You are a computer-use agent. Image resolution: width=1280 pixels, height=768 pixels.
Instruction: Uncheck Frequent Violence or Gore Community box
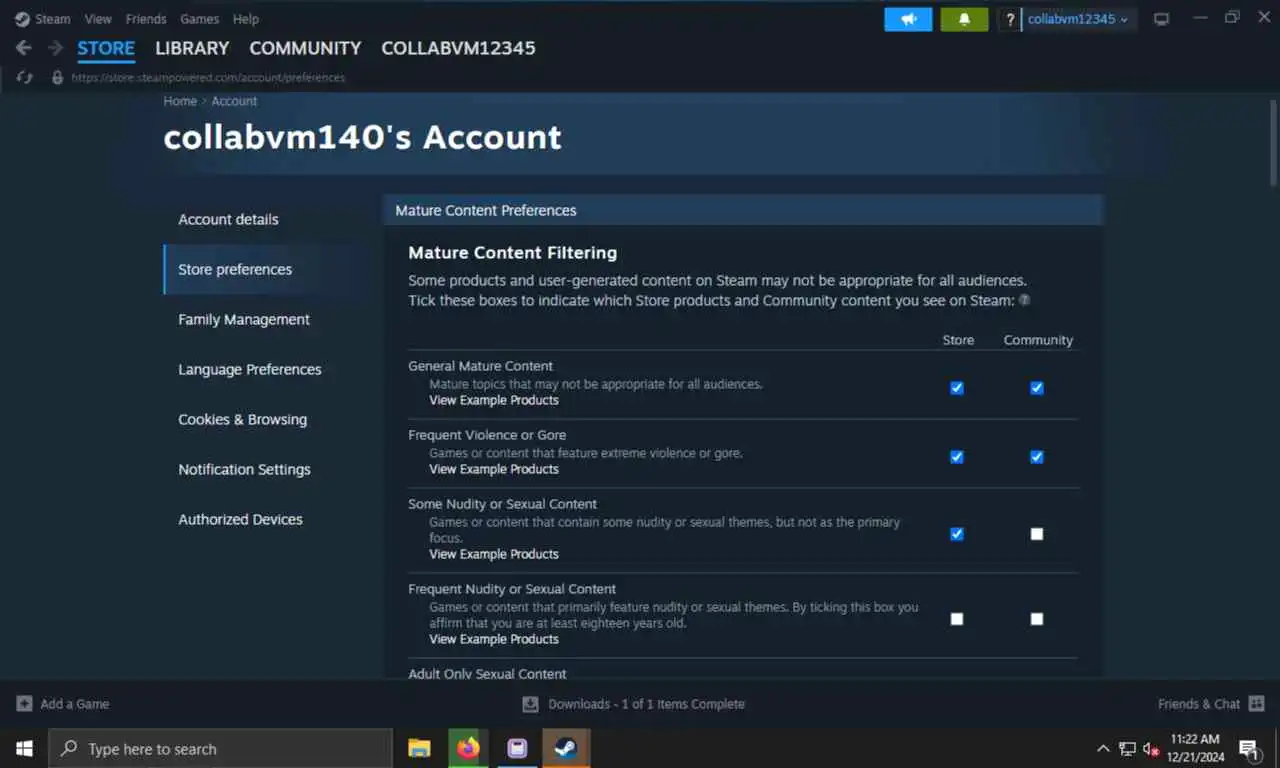(1037, 457)
